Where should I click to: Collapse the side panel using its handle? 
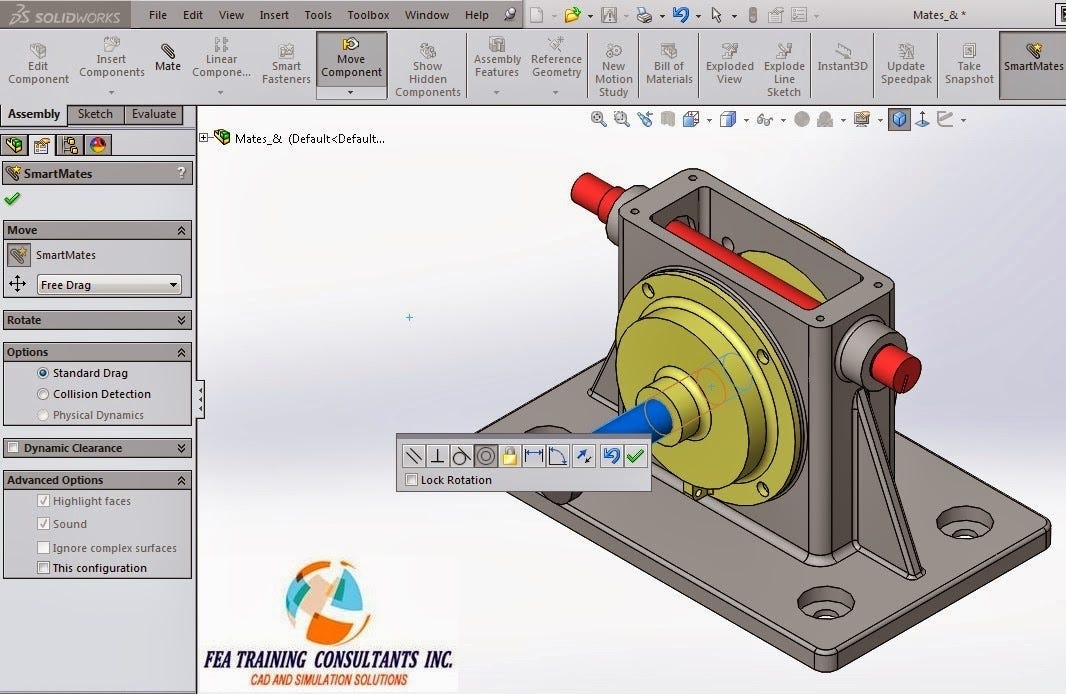[200, 400]
